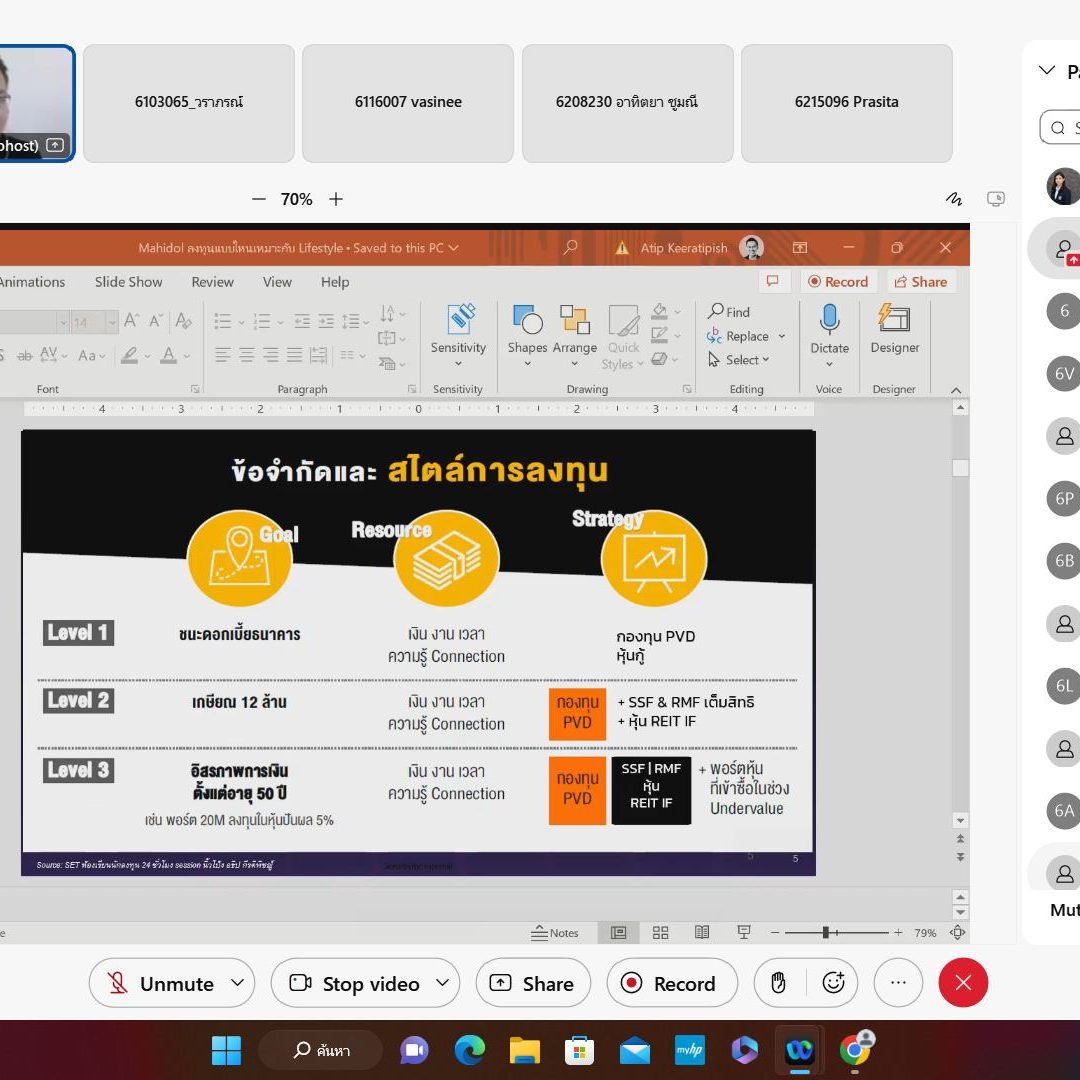Open more meeting options ellipsis

(900, 984)
